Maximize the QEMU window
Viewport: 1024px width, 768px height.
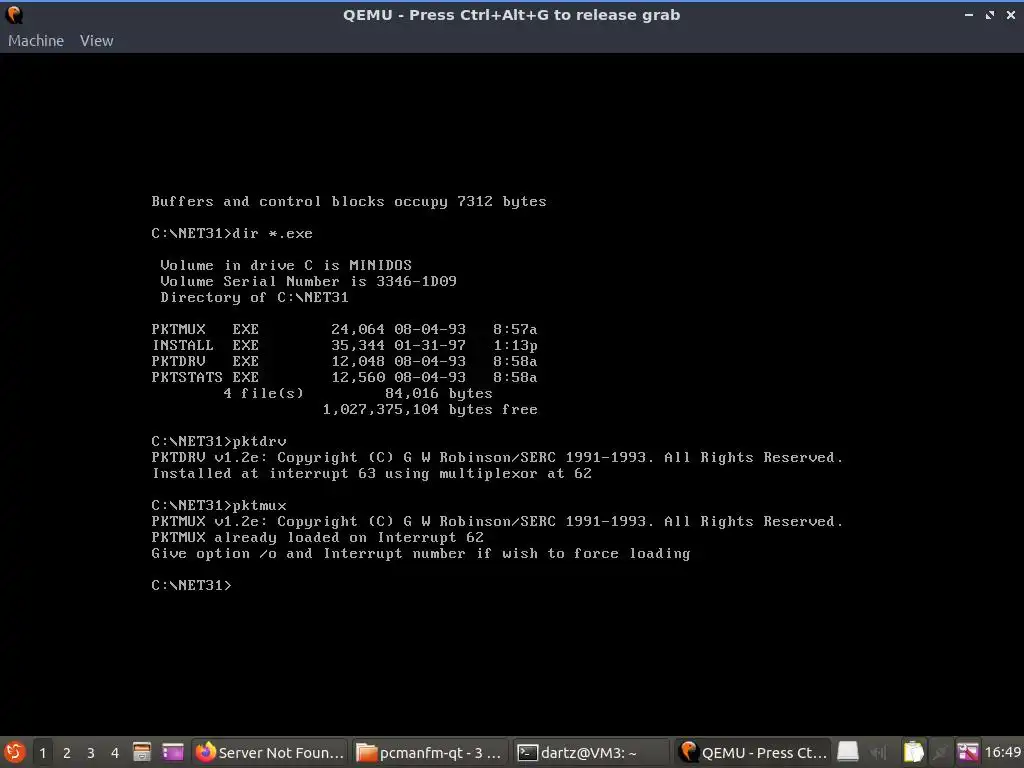pyautogui.click(x=990, y=14)
